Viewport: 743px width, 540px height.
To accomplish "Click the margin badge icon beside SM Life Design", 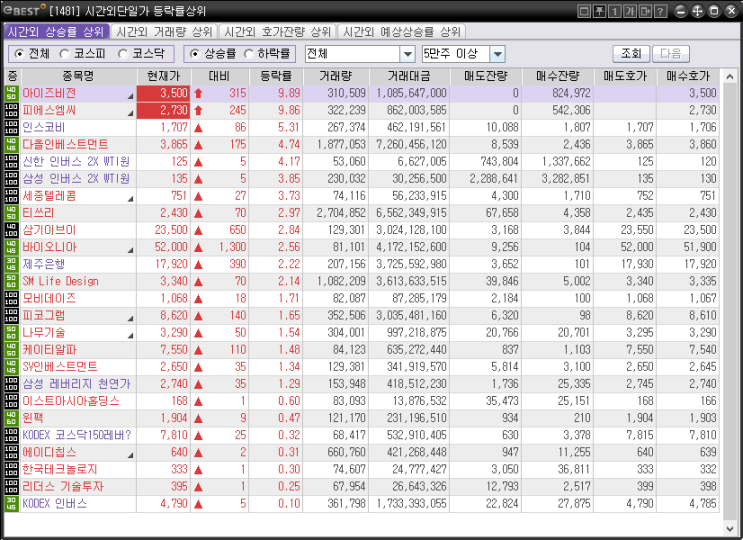I will [11, 281].
